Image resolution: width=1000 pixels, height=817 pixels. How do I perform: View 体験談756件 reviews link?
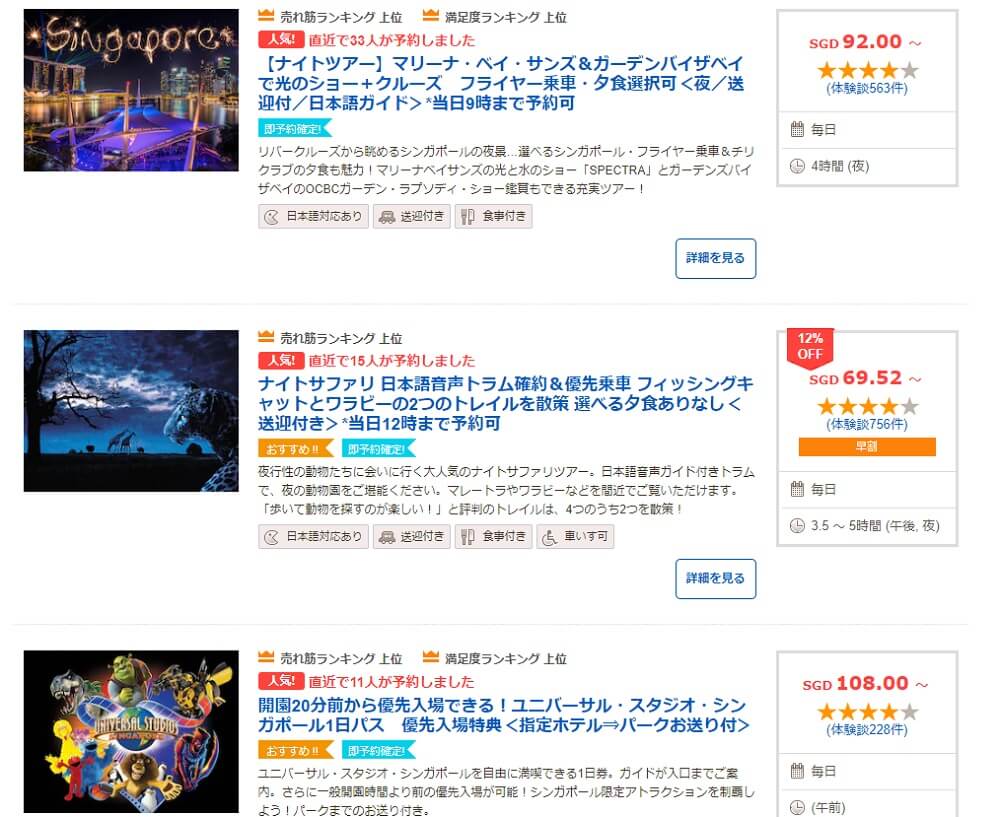867,424
